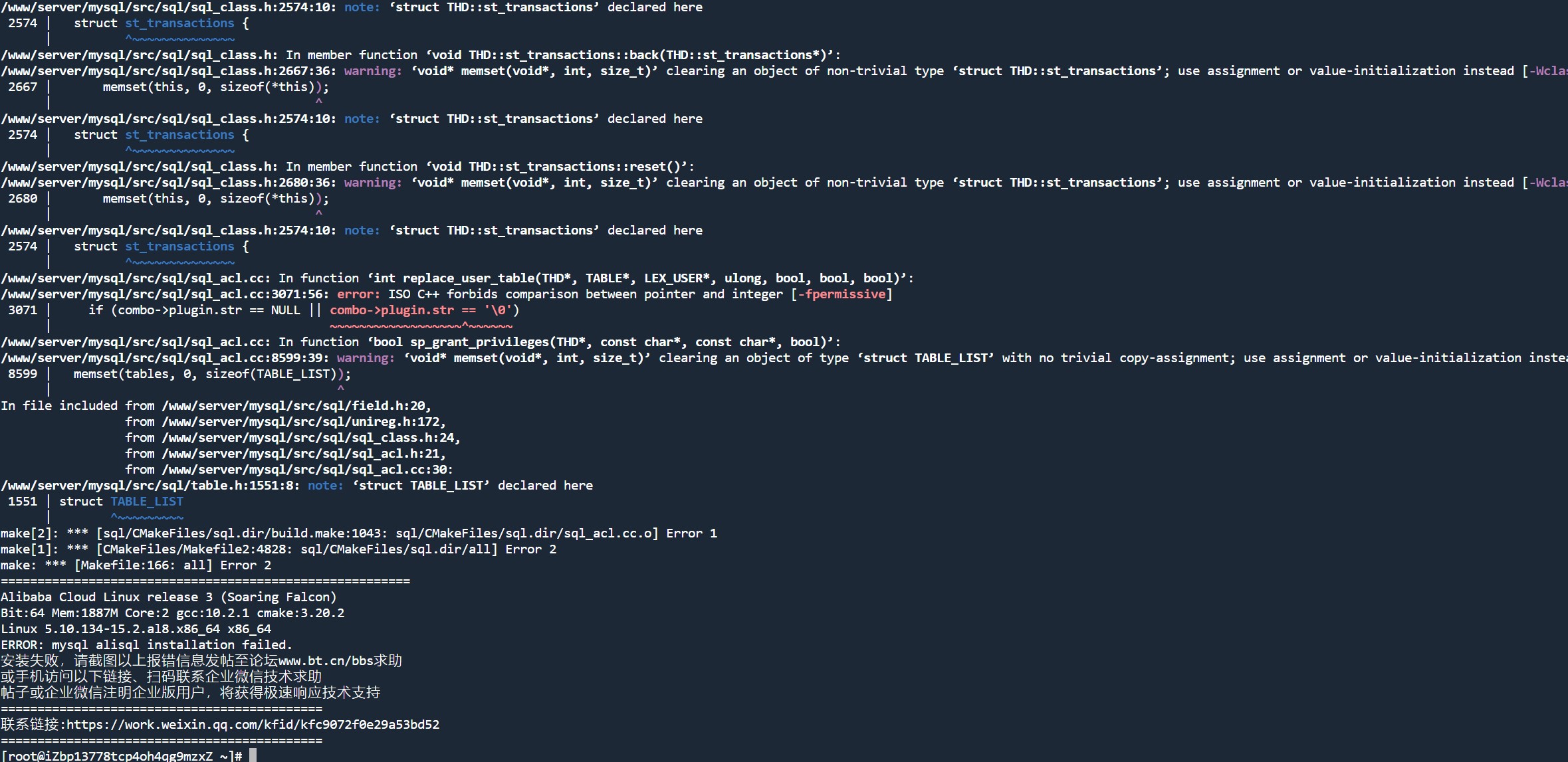Click the work.weixin.qq.com support link
This screenshot has height=762, width=1568.
pyautogui.click(x=253, y=725)
